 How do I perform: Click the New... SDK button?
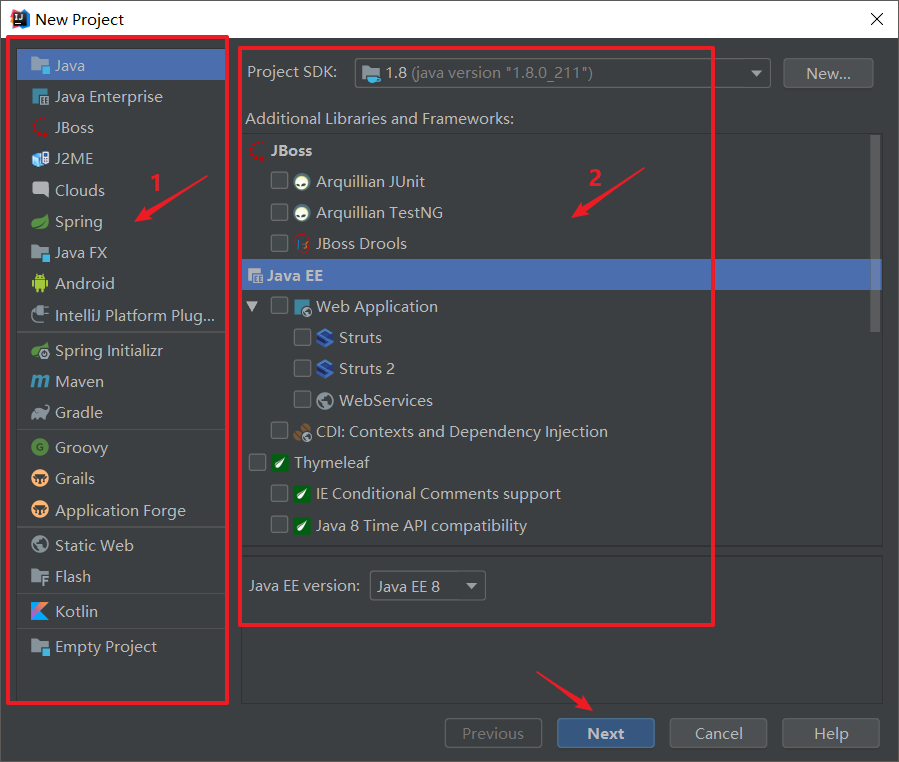828,73
